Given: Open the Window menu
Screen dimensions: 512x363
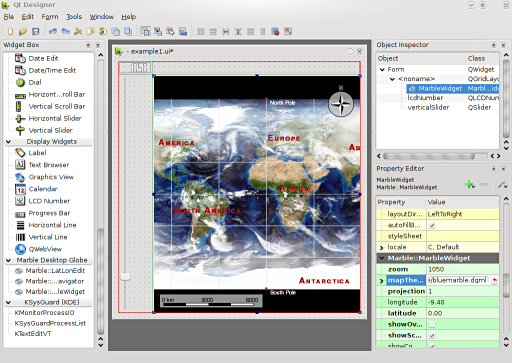Looking at the screenshot, I should [102, 17].
